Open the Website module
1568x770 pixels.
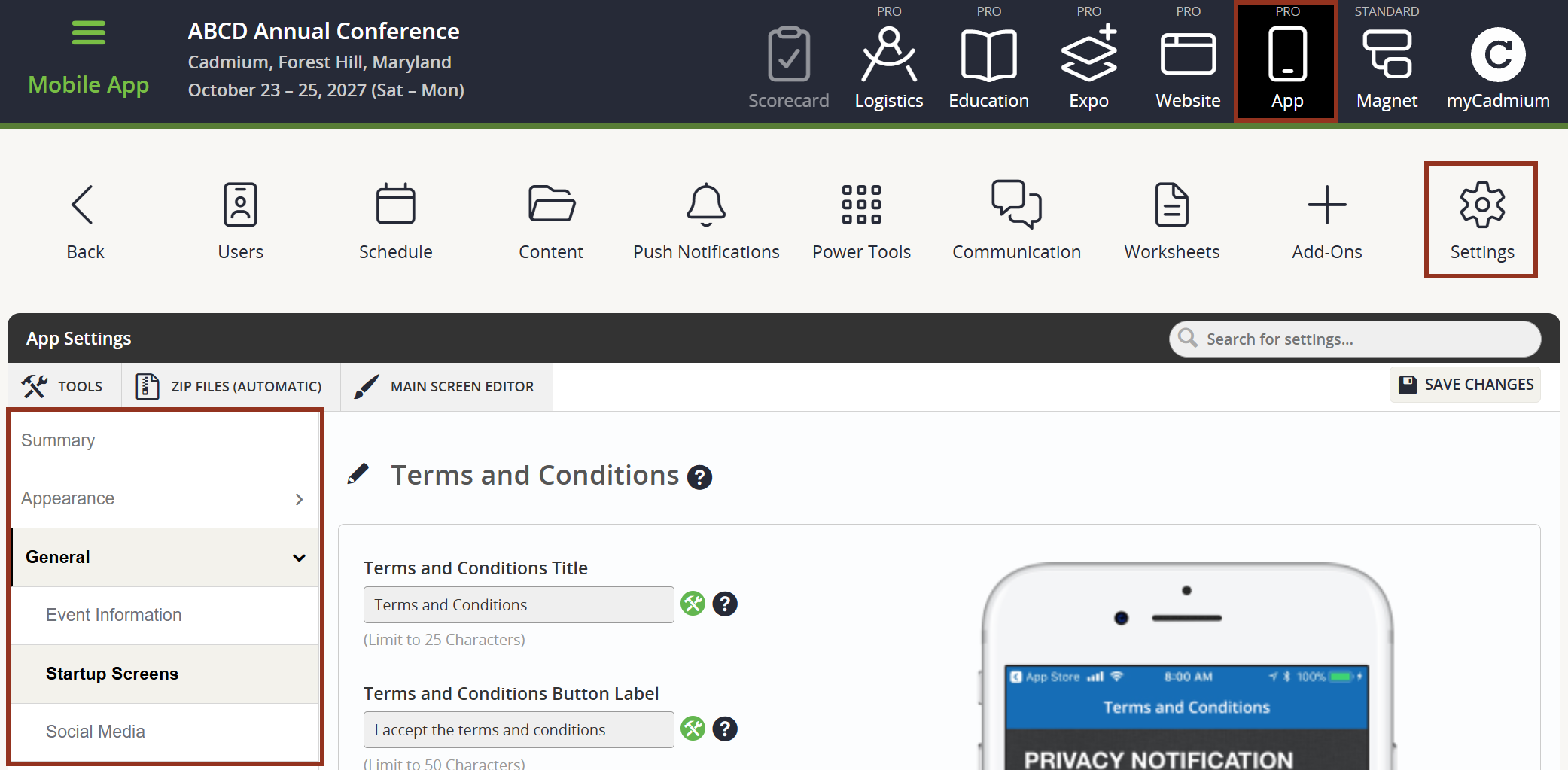pos(1188,67)
